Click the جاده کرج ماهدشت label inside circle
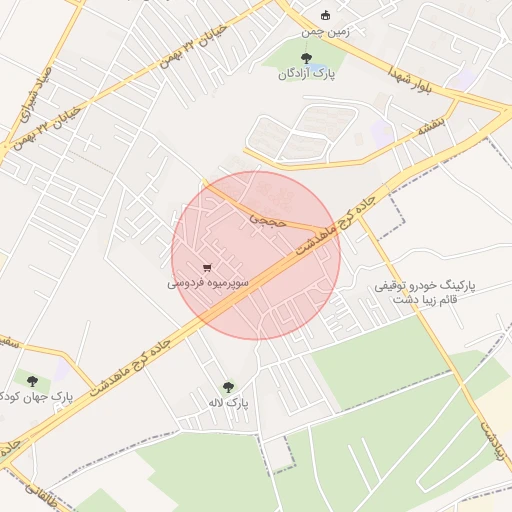 point(335,226)
